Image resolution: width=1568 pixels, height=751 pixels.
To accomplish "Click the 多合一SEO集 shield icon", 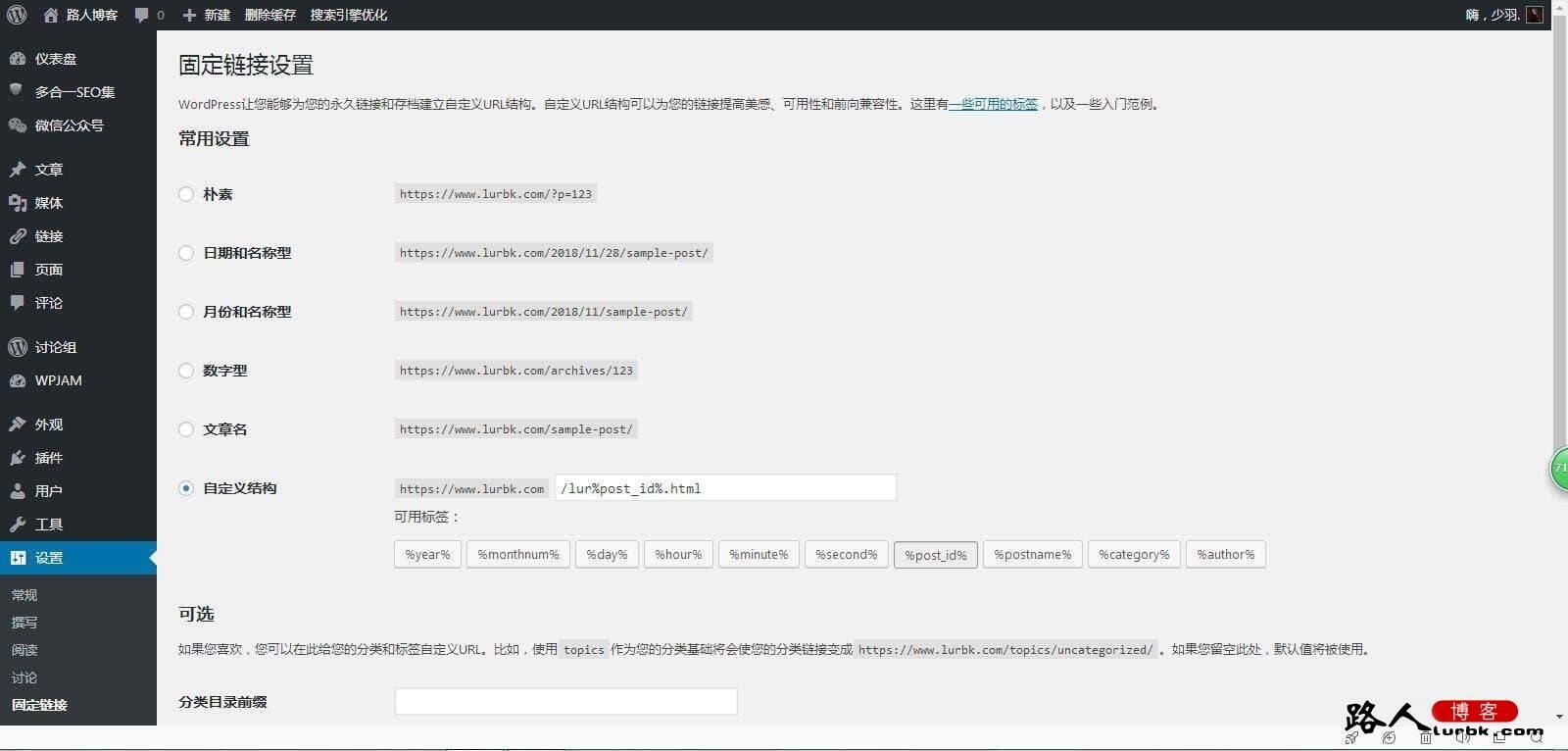I will [x=16, y=91].
